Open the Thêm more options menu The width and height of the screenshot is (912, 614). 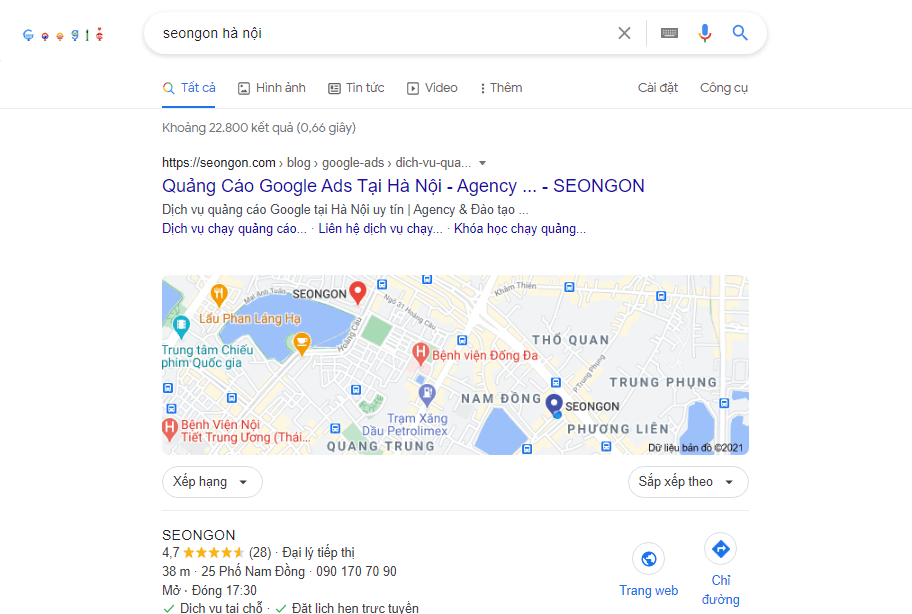[x=501, y=88]
